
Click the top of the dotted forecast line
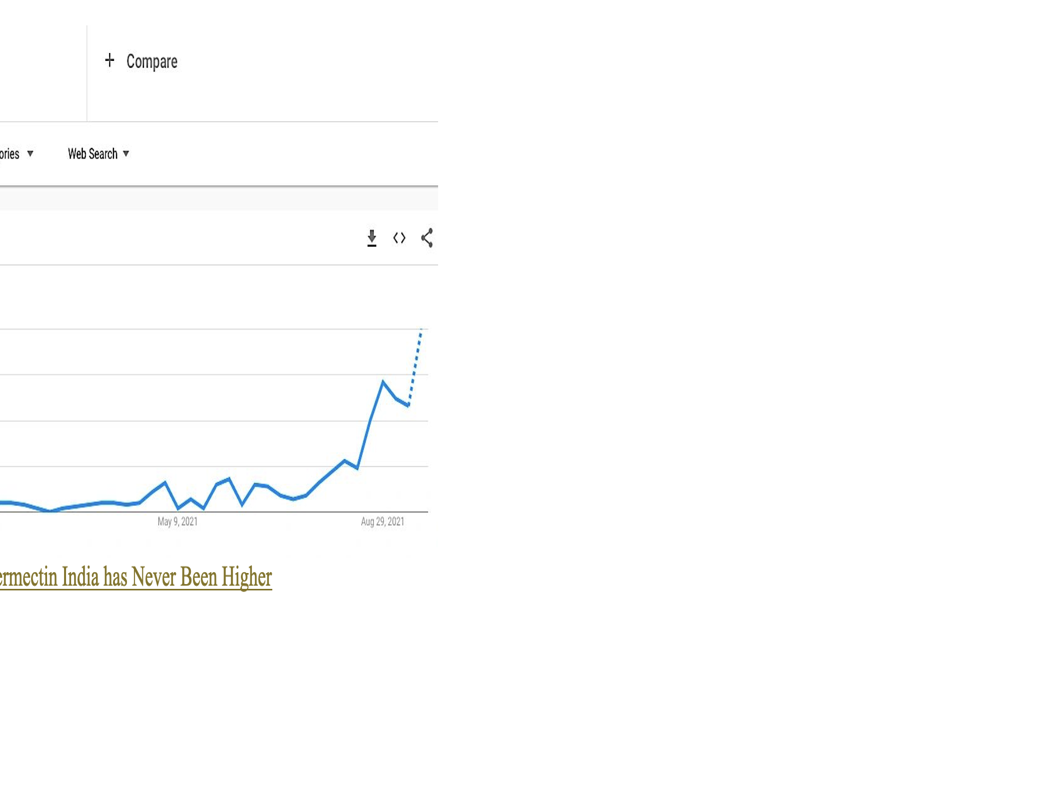(x=421, y=330)
